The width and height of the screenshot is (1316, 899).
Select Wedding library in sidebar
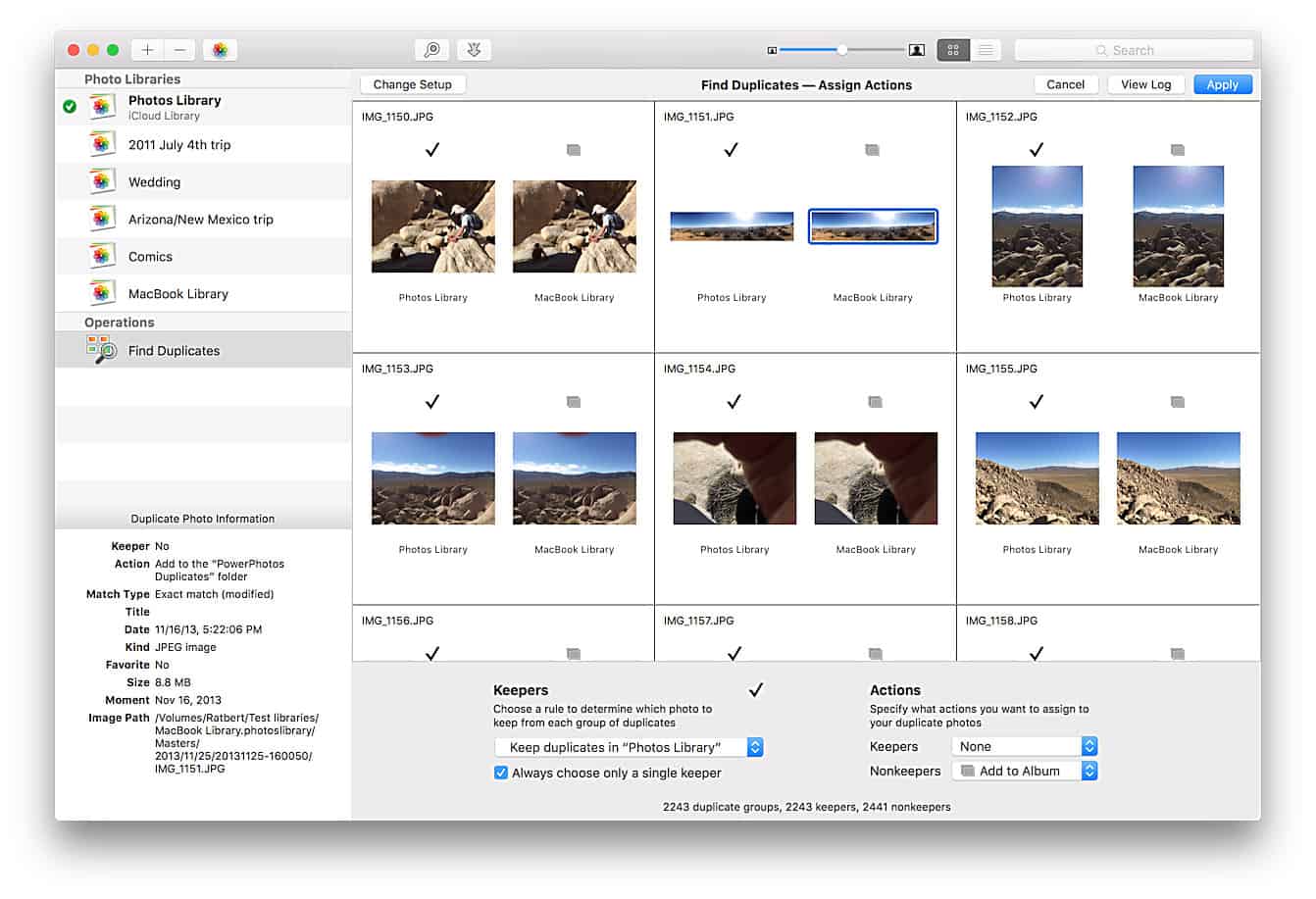(154, 182)
